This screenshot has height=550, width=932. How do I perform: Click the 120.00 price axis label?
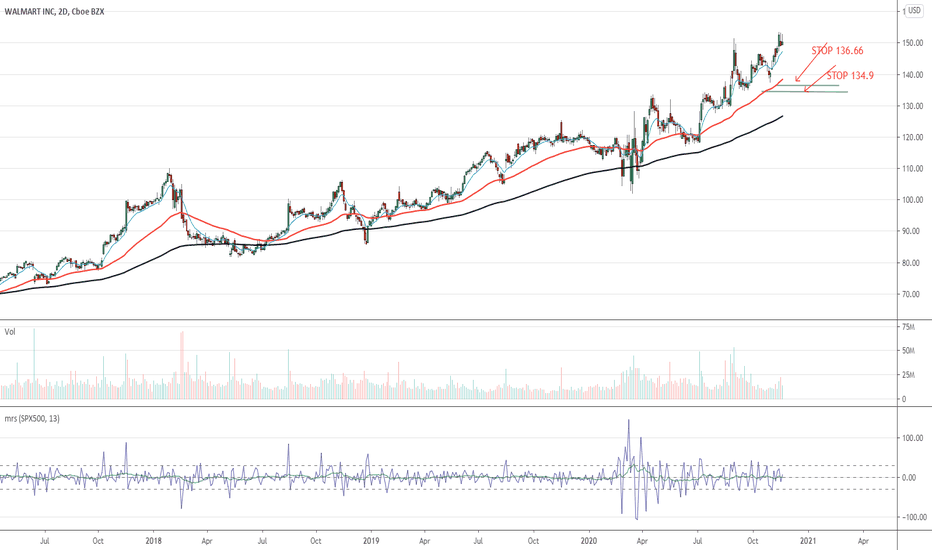912,137
